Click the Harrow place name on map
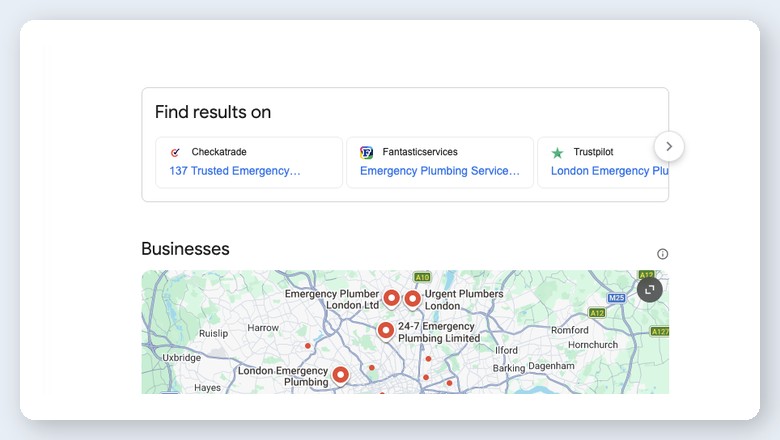Screen dimensions: 780x440 pos(263,328)
